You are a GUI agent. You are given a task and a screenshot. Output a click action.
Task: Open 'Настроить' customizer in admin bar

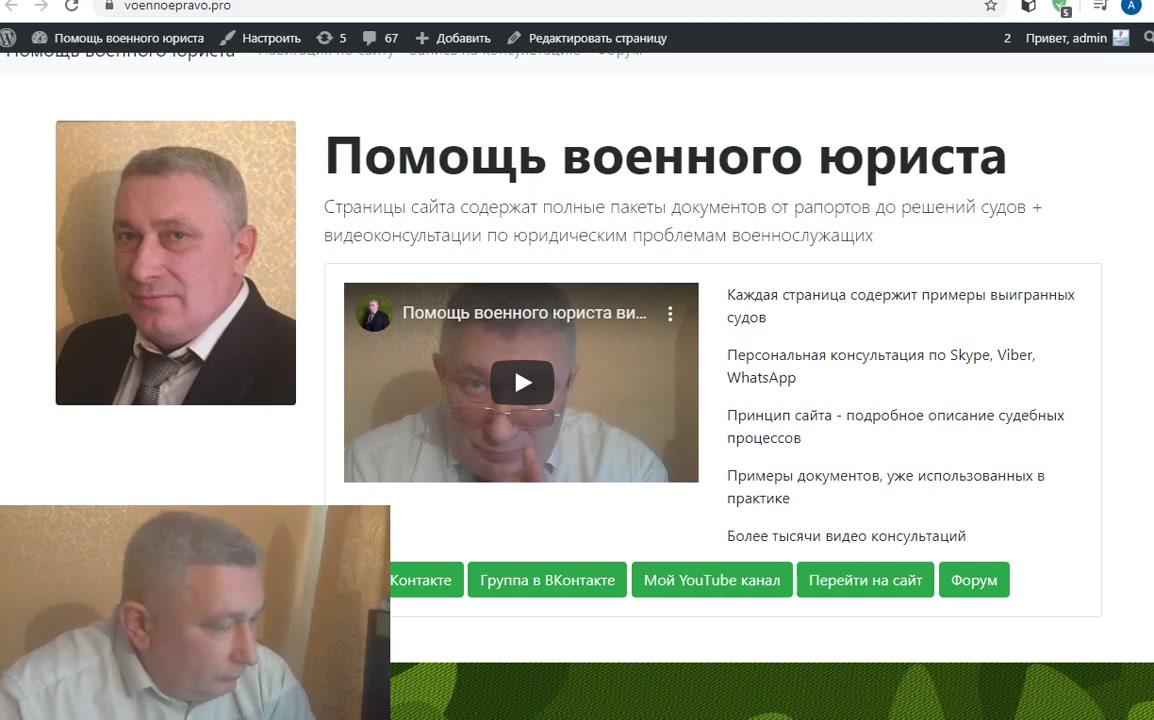coord(261,38)
